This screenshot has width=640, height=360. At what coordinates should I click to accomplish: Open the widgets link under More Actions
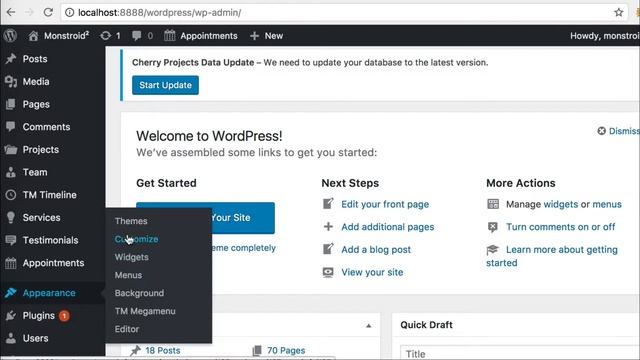point(561,204)
